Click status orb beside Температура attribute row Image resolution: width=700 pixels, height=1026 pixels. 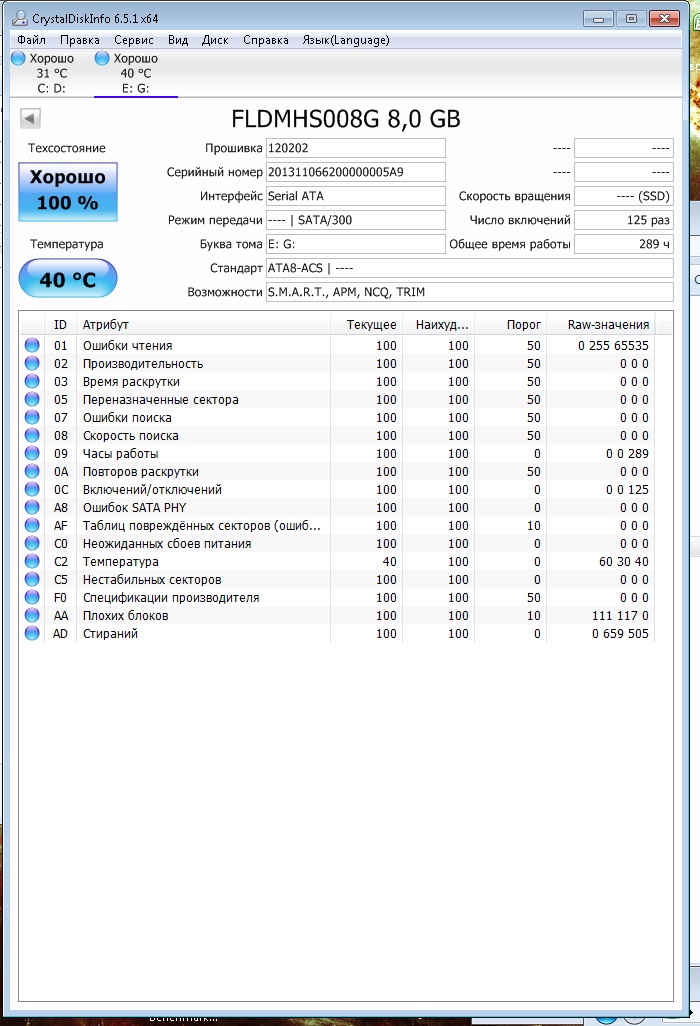point(32,562)
